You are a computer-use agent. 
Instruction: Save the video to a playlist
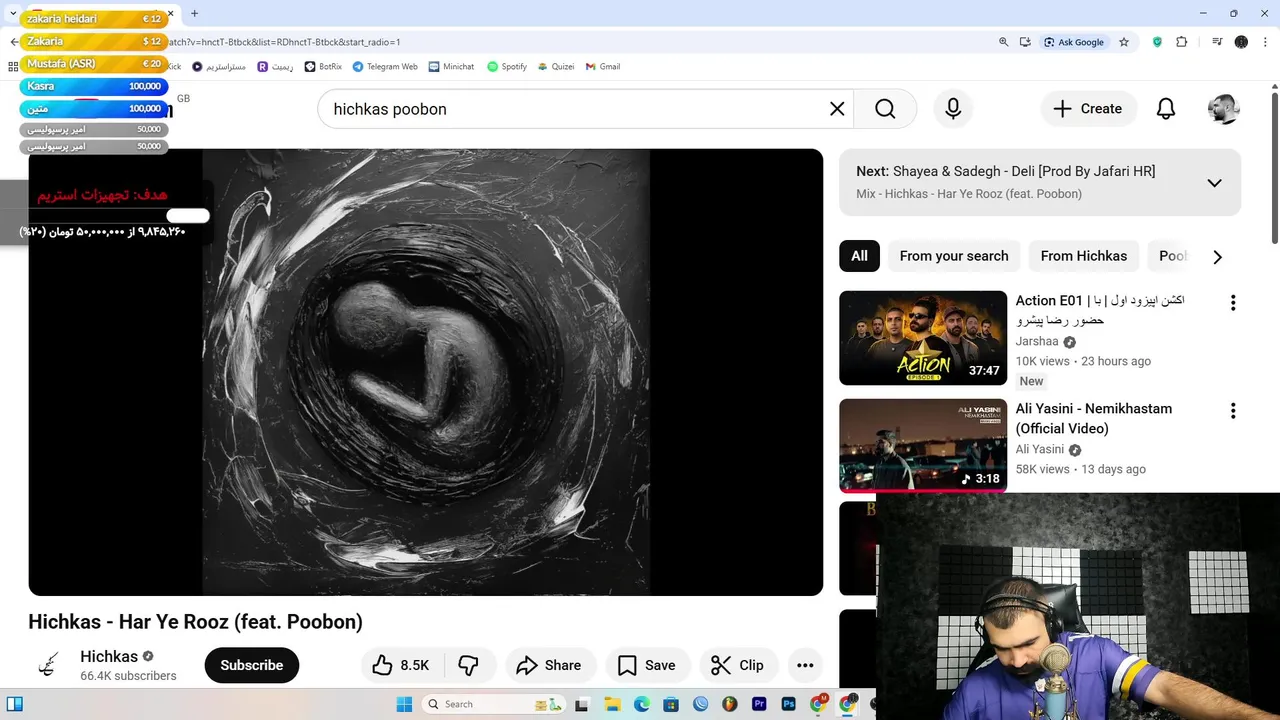click(x=646, y=665)
